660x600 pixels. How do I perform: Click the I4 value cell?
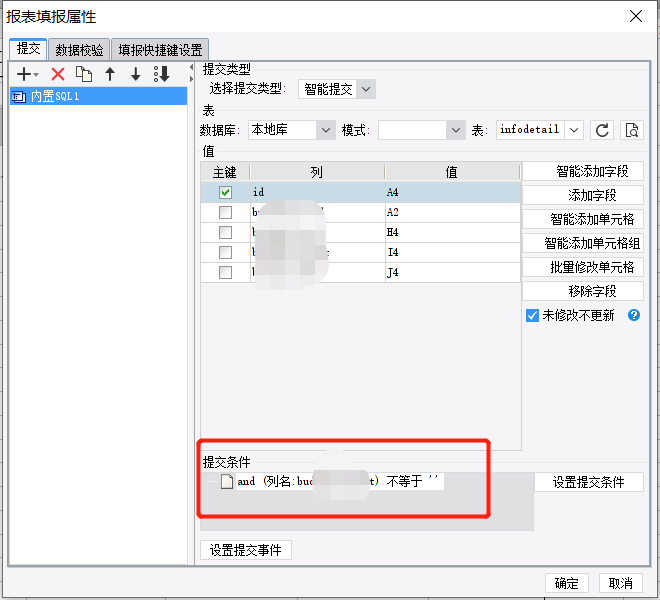pyautogui.click(x=453, y=252)
